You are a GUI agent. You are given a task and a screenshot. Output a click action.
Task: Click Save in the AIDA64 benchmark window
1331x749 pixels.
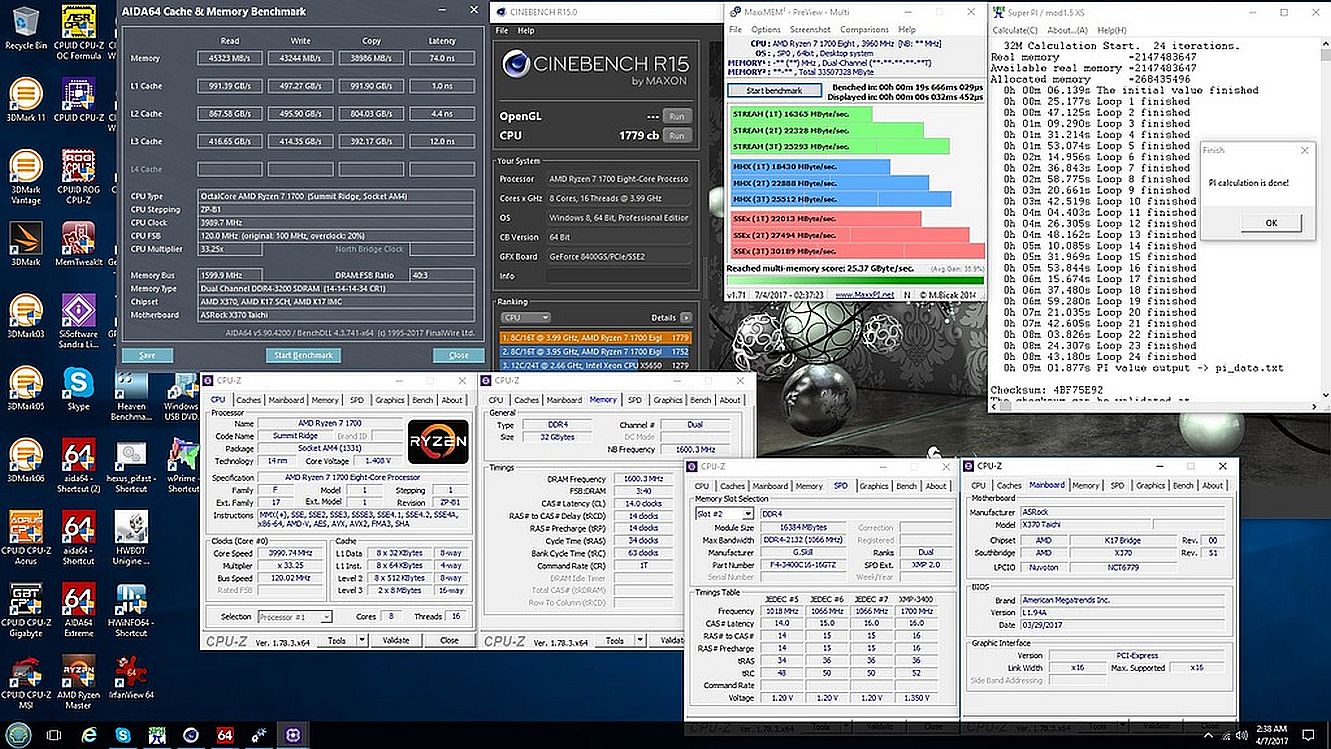pos(147,355)
